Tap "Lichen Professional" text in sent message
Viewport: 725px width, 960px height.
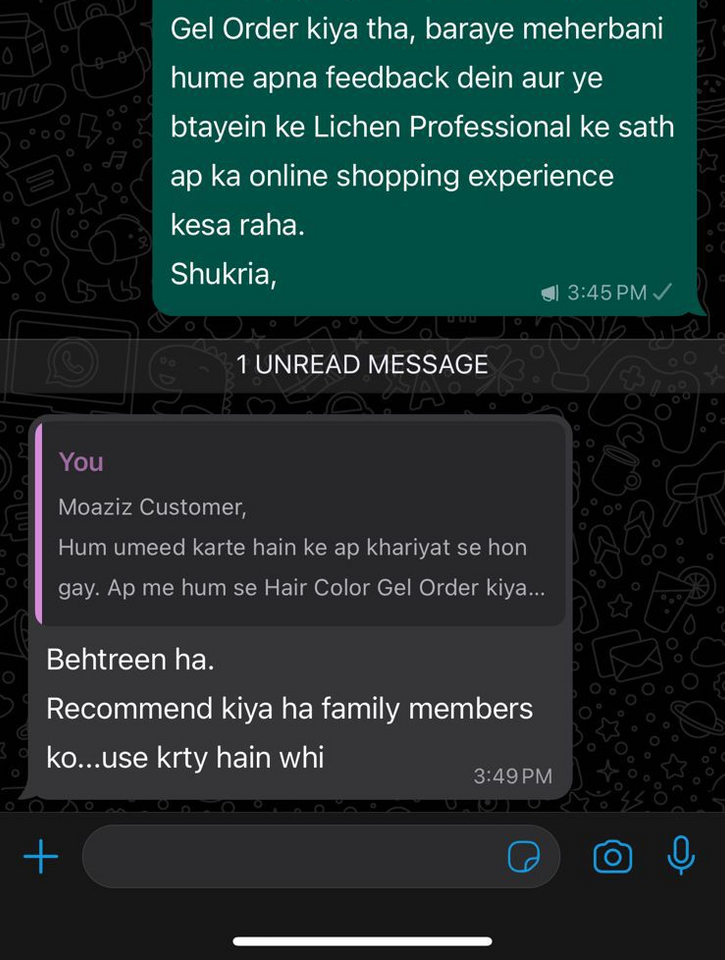442,127
